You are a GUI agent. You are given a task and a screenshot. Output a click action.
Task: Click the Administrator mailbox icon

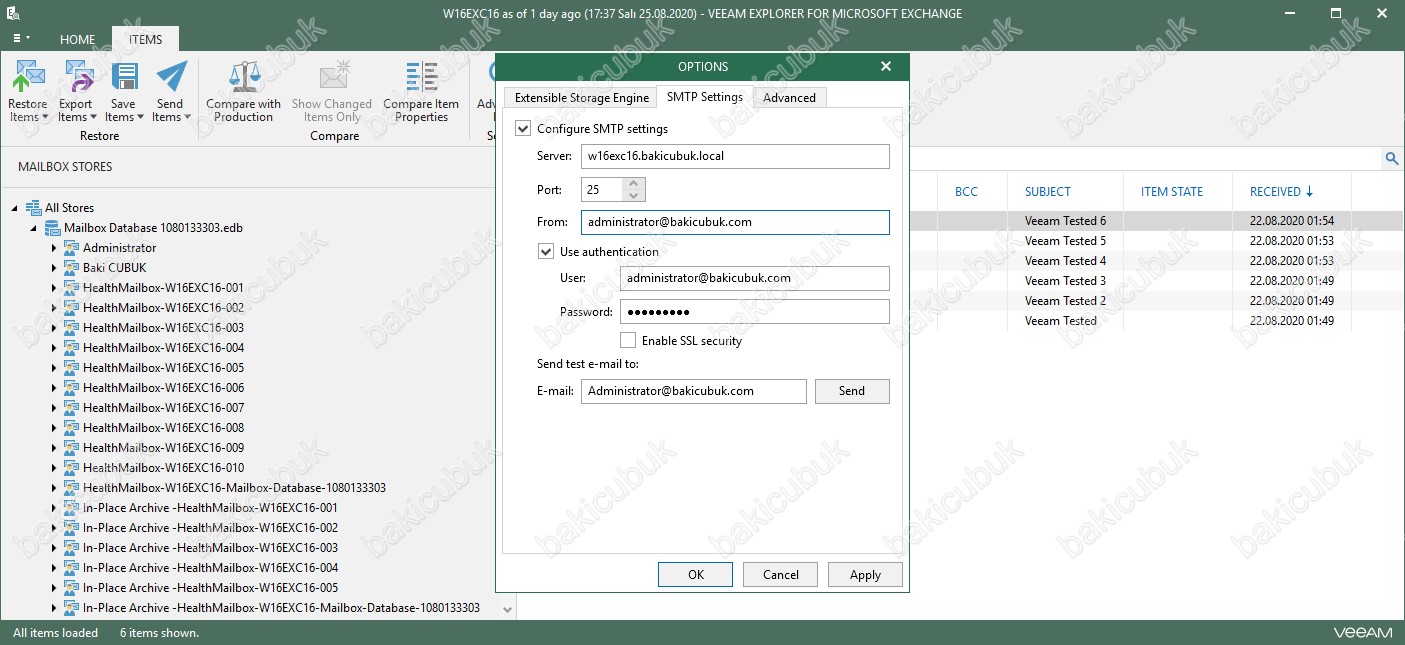click(71, 248)
